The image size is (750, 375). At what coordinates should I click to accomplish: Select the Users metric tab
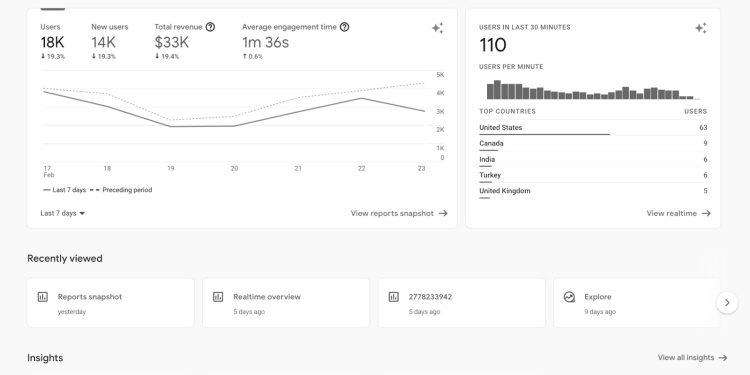(x=53, y=41)
